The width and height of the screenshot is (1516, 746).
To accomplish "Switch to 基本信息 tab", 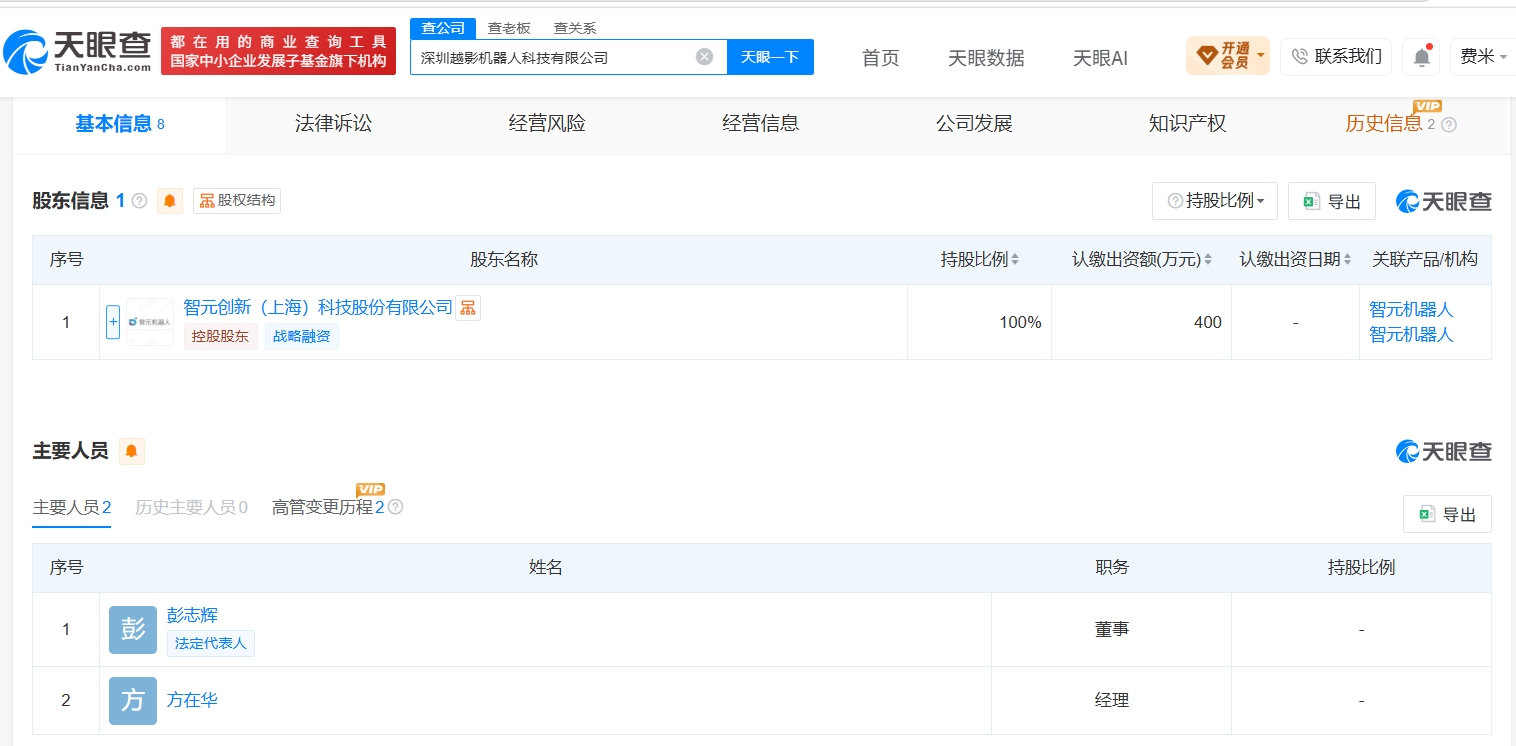I will click(x=120, y=124).
